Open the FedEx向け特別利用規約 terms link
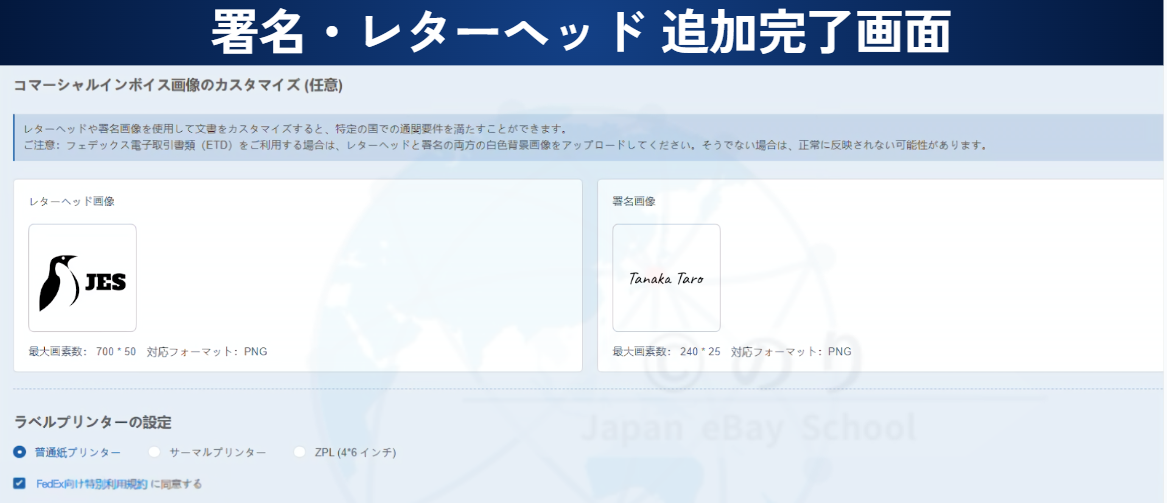 pyautogui.click(x=92, y=484)
